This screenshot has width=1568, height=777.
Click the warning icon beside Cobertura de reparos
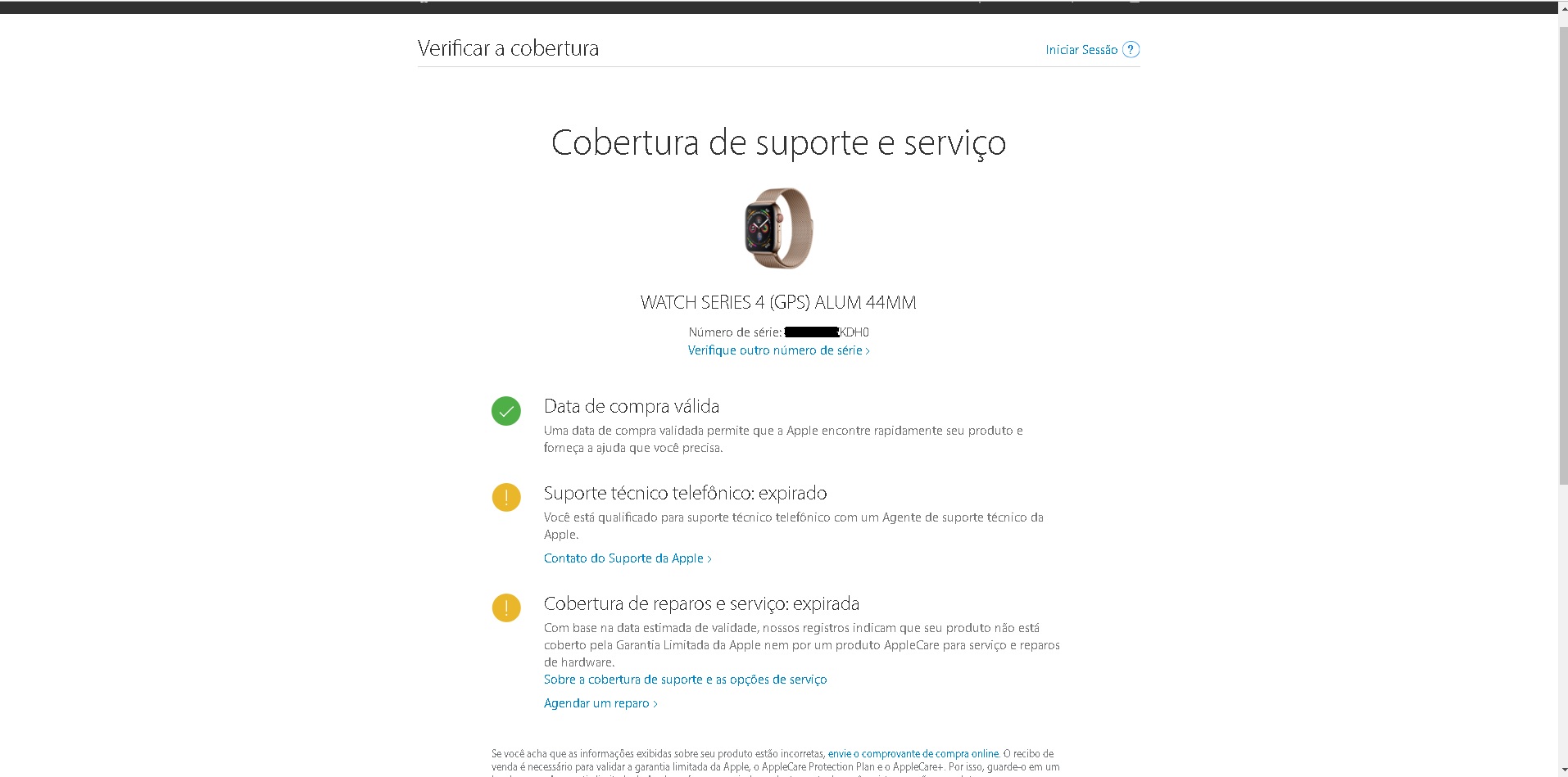pyautogui.click(x=506, y=608)
